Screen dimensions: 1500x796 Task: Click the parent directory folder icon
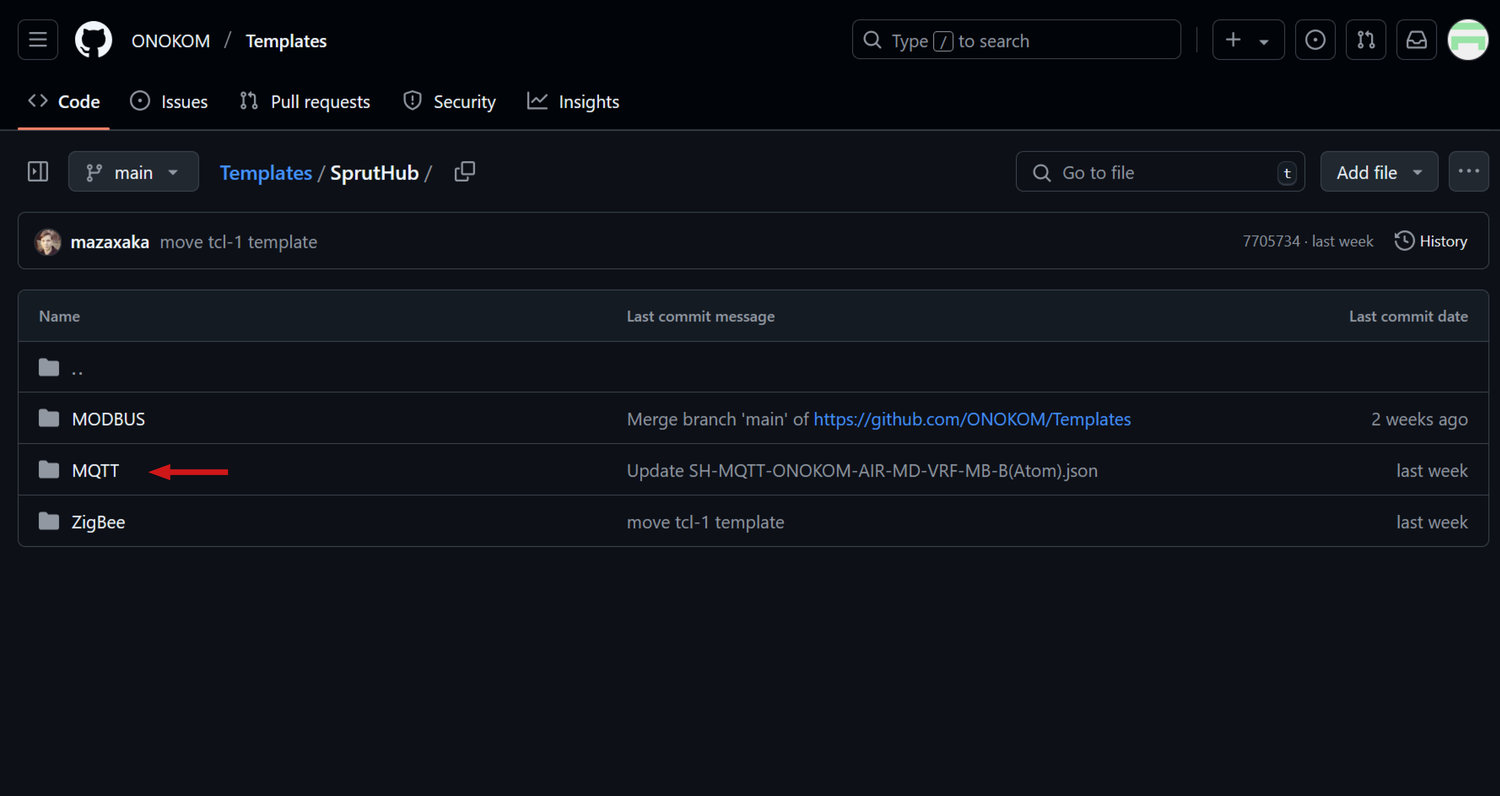(49, 367)
